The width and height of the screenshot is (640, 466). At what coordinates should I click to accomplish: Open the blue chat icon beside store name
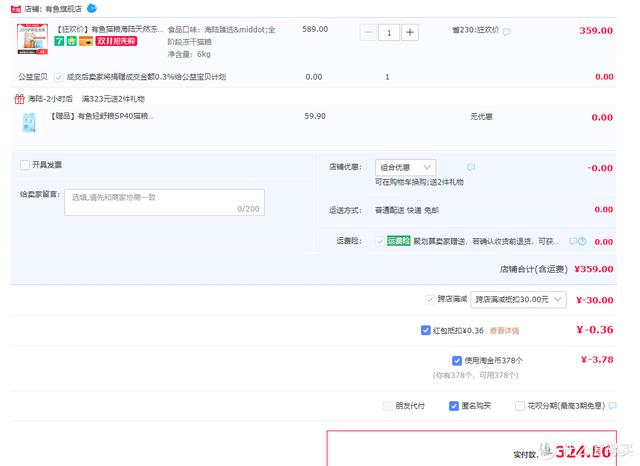[x=92, y=7]
